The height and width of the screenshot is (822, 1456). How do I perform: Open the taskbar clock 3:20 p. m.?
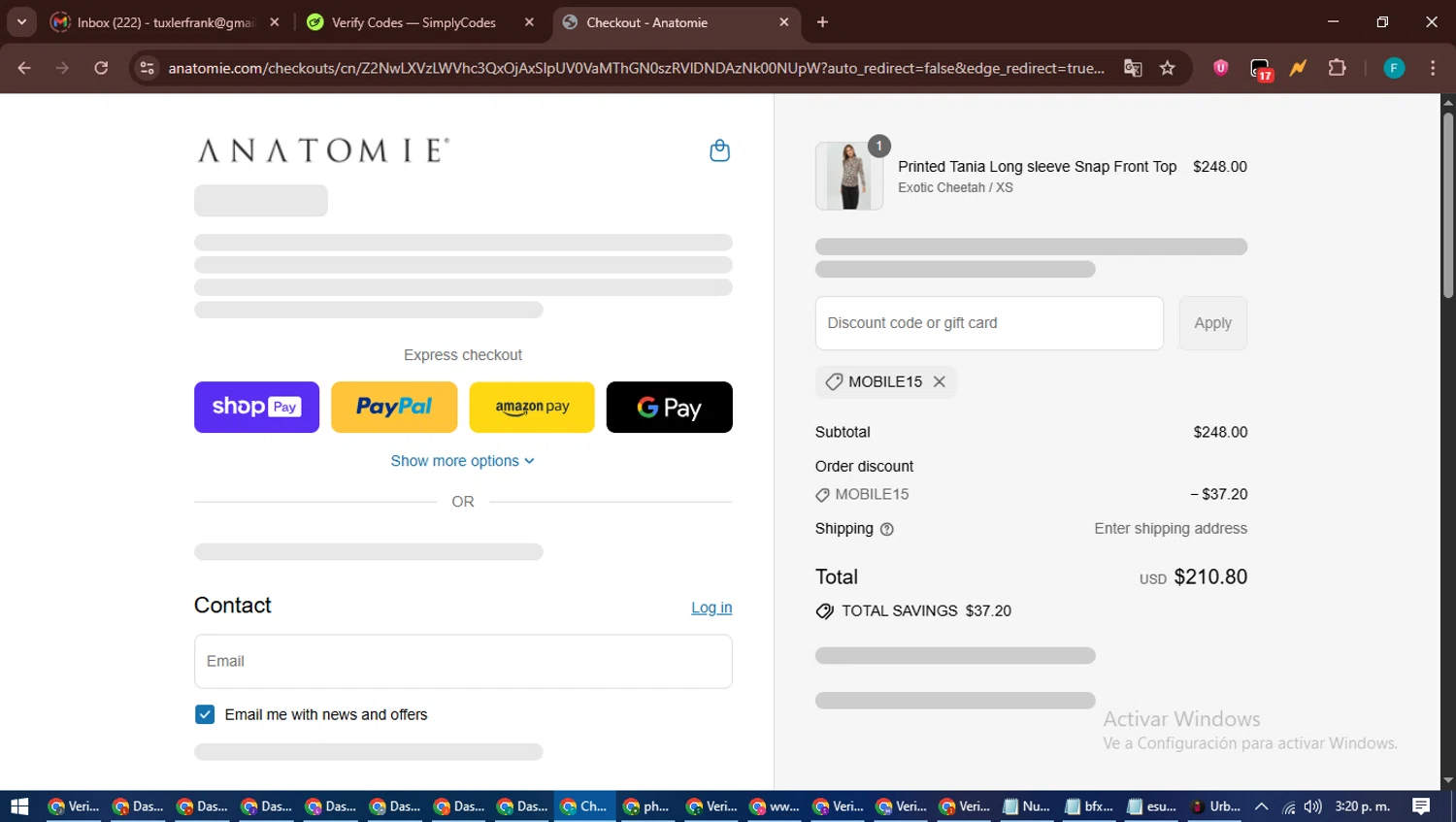pos(1363,806)
